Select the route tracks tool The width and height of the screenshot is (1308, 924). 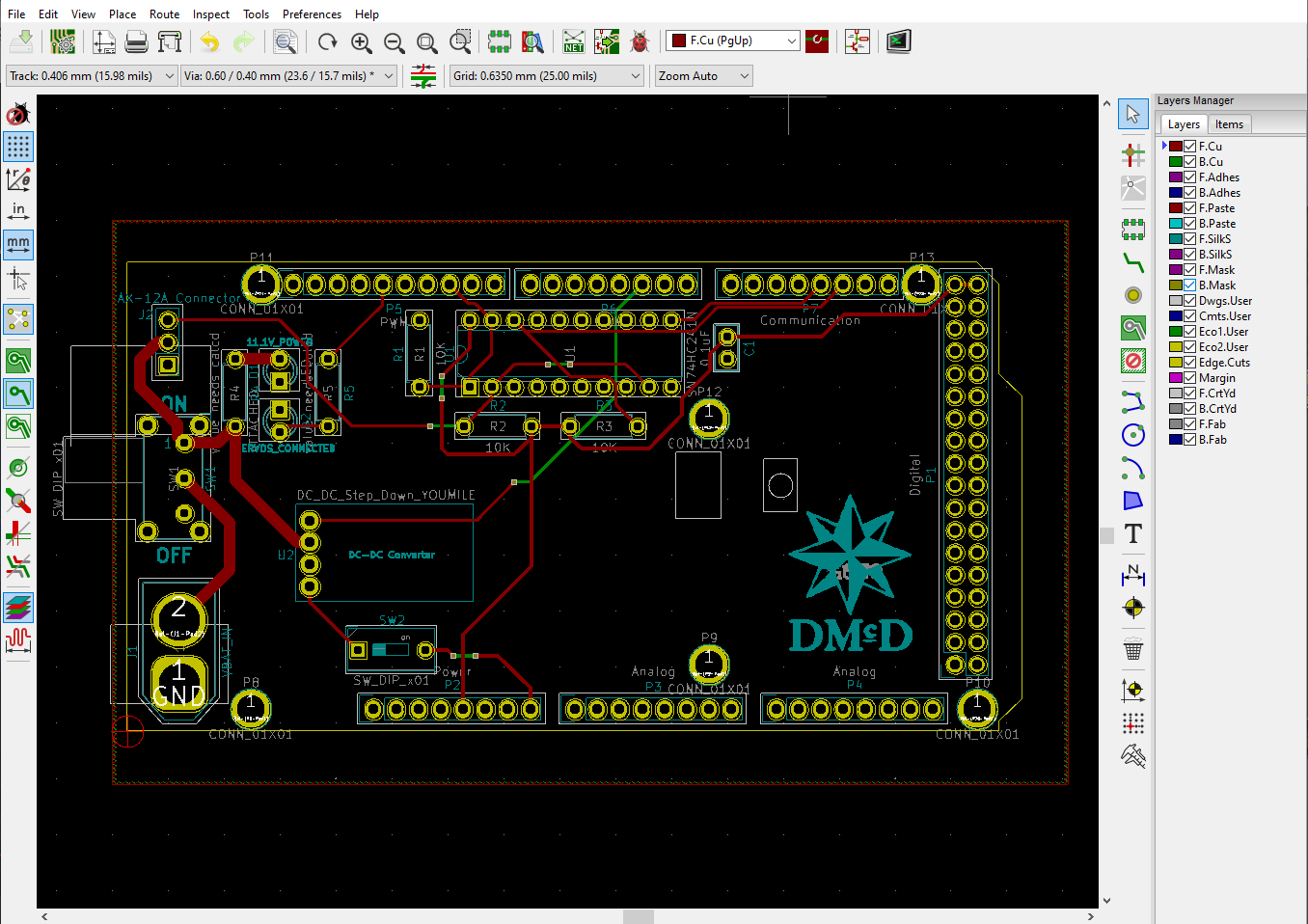coord(1133,262)
